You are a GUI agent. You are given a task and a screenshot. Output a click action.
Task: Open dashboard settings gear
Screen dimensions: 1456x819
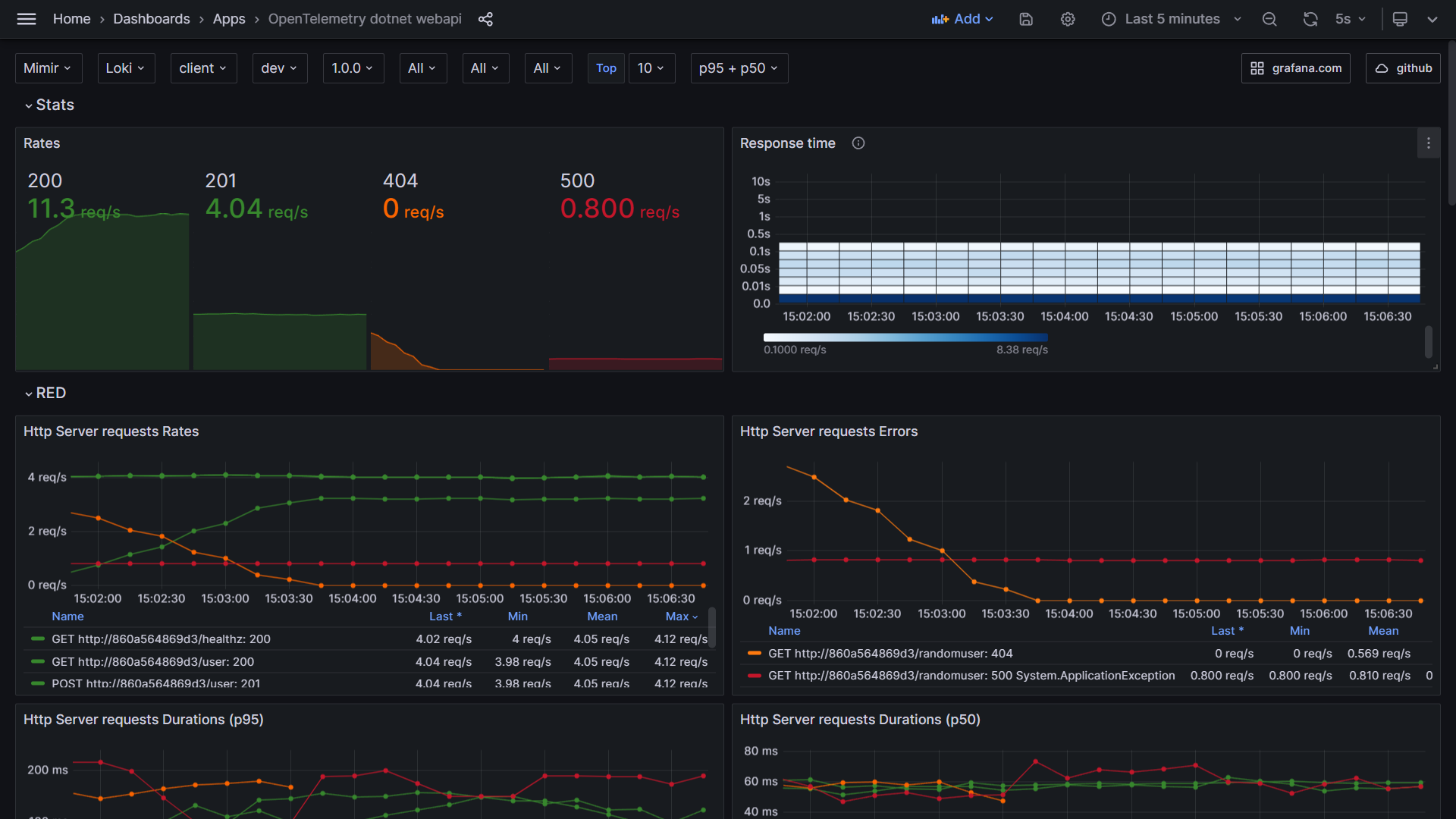coord(1068,19)
